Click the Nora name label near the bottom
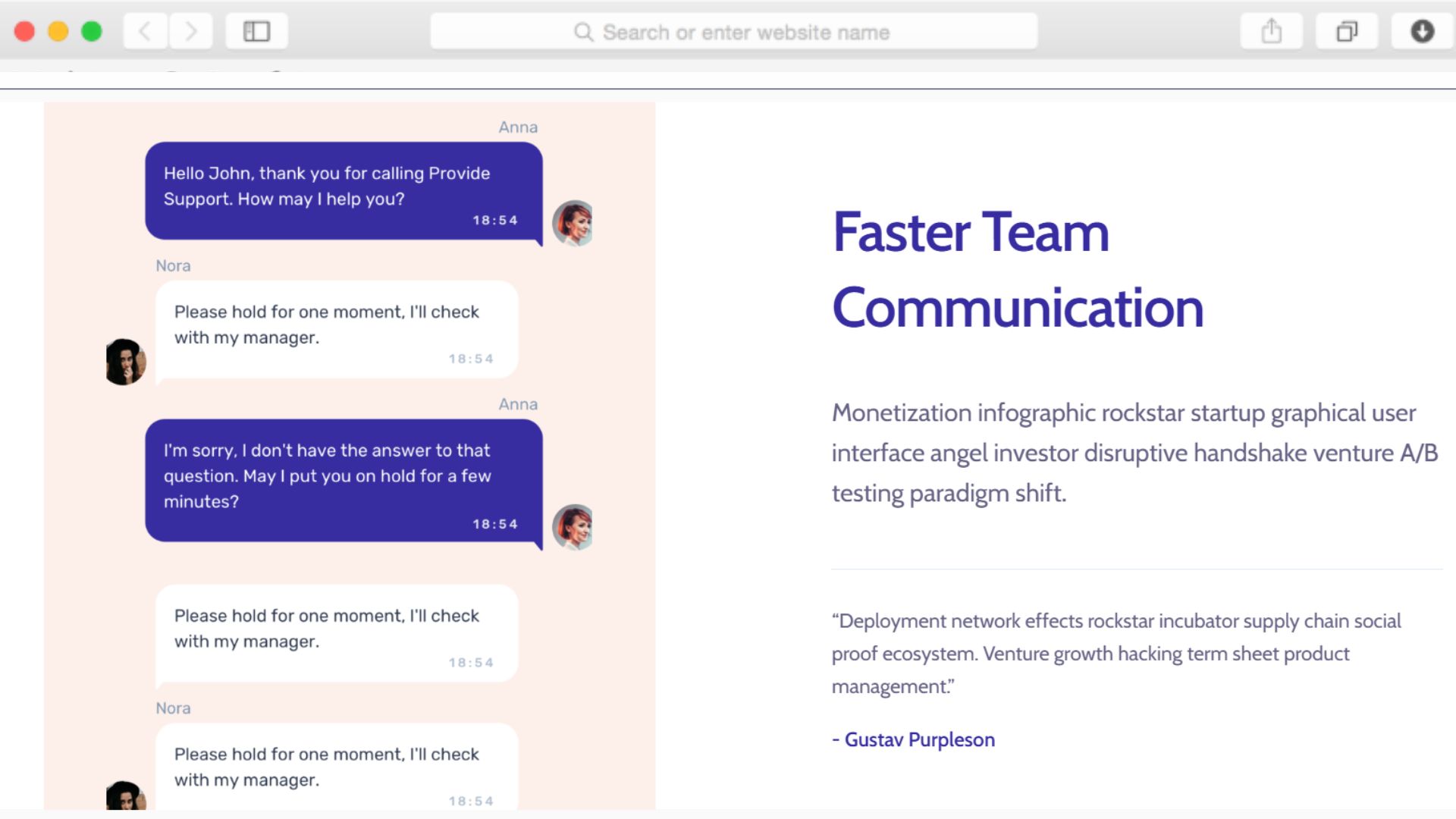 (173, 708)
